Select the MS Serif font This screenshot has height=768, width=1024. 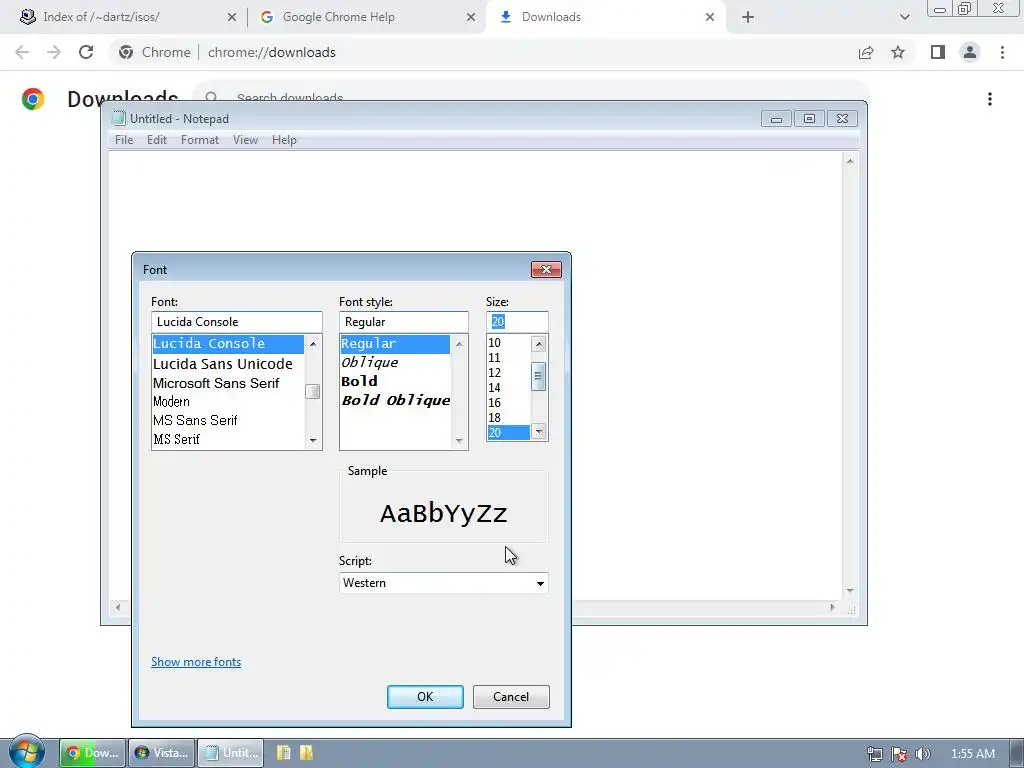point(228,440)
